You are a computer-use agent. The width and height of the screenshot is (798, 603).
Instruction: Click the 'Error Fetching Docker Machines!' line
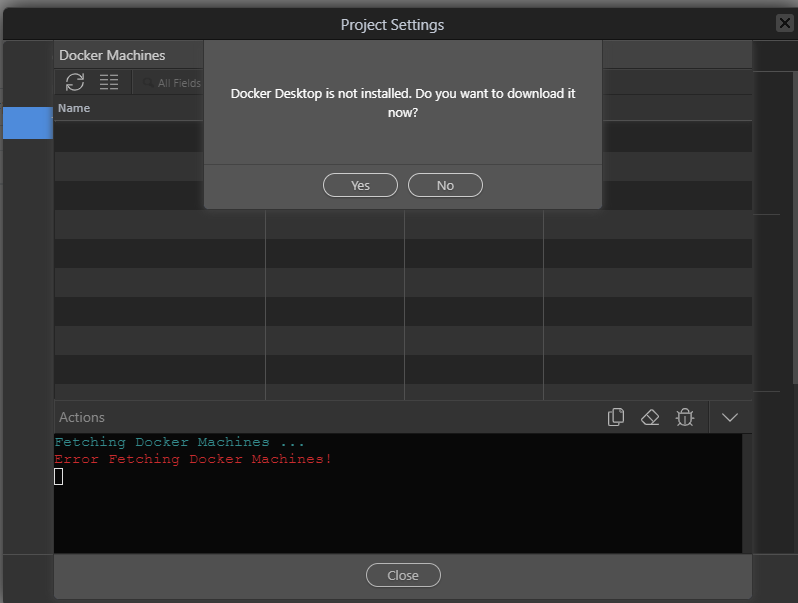coord(193,459)
